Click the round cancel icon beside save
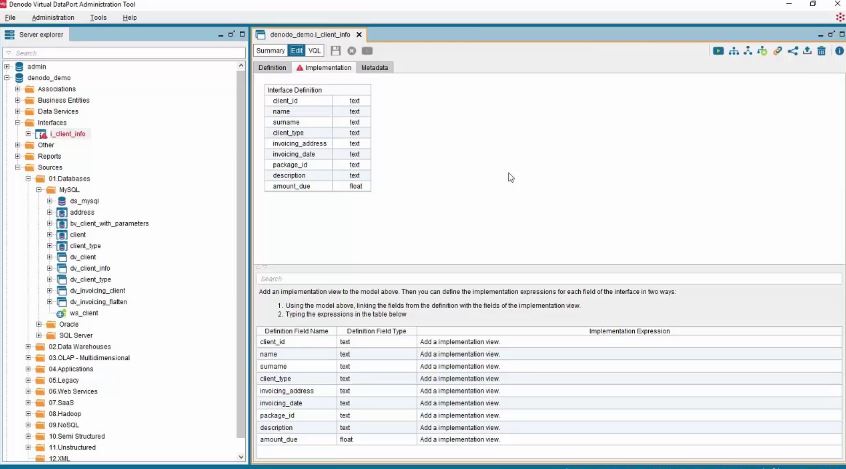The height and width of the screenshot is (469, 846). tap(352, 51)
